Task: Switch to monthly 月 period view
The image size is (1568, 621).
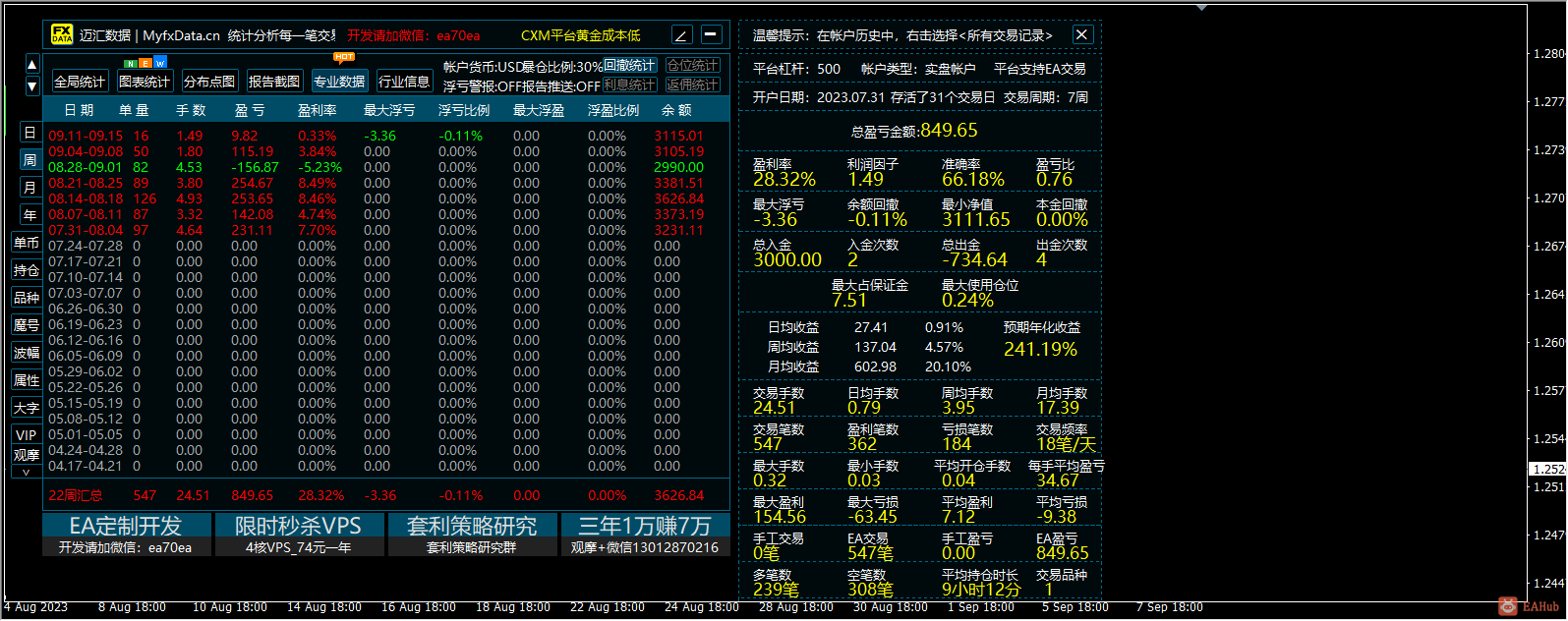Action: 29,188
